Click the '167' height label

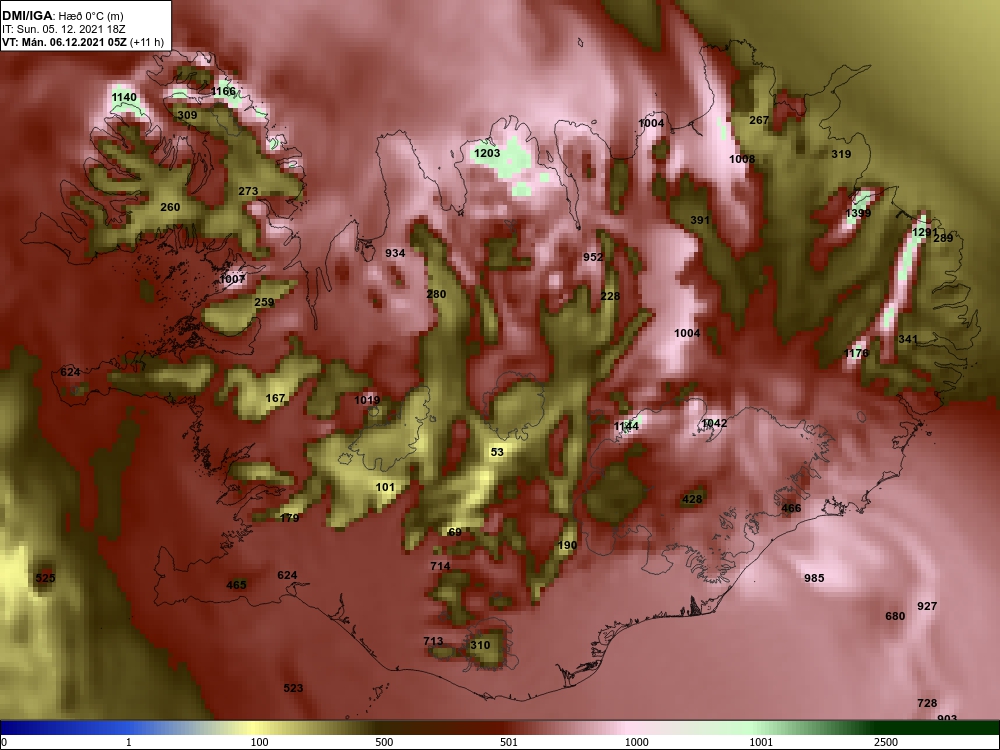[x=275, y=399]
